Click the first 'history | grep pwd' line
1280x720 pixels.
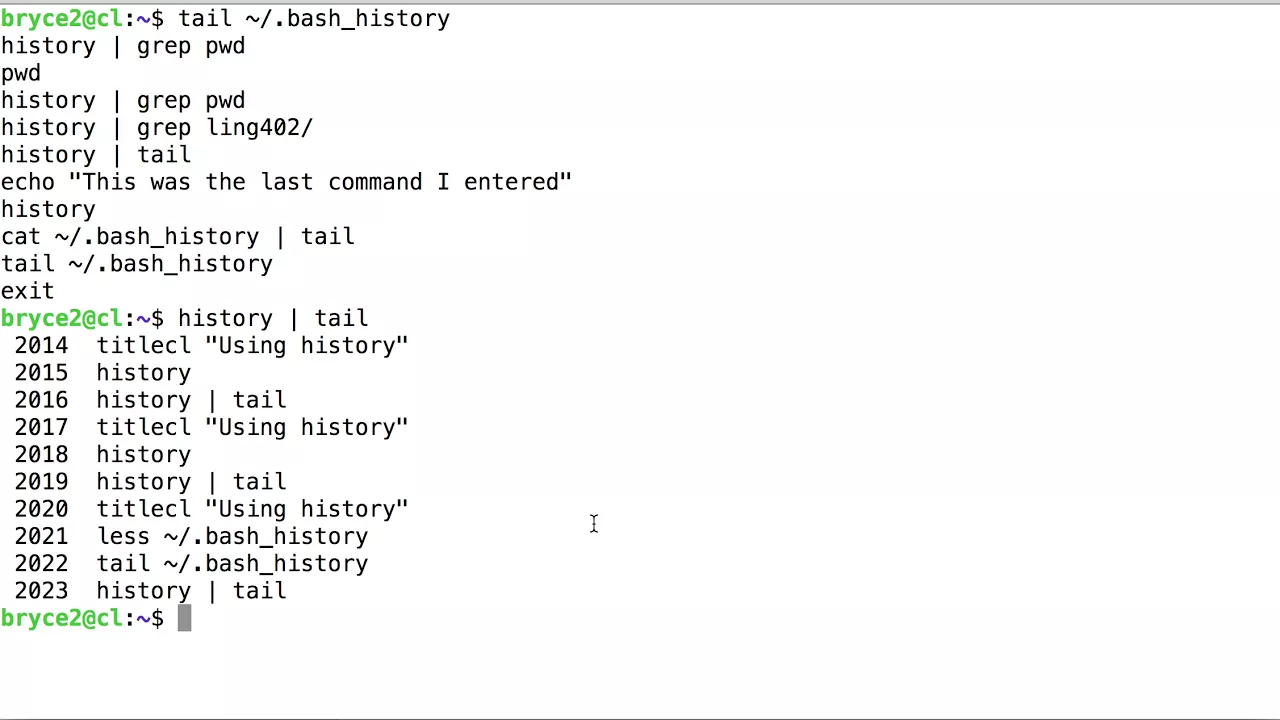[x=123, y=46]
